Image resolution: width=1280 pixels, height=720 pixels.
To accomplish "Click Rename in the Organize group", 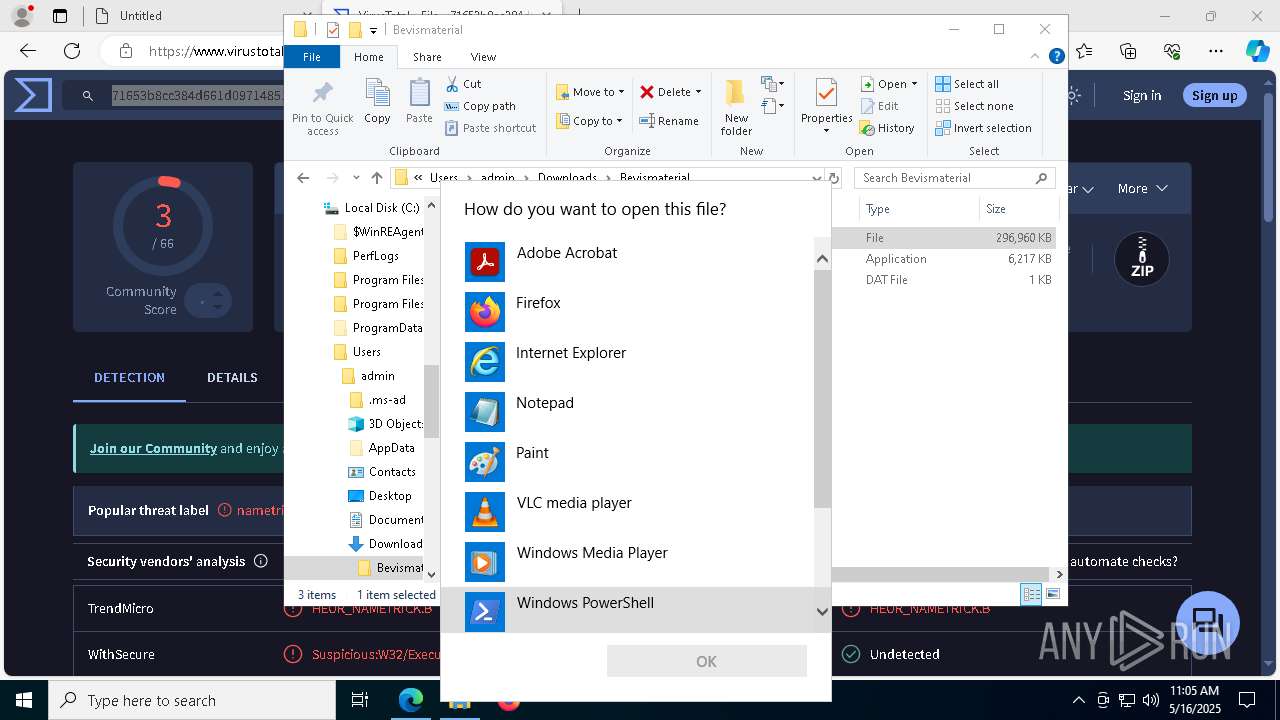I will (x=669, y=121).
